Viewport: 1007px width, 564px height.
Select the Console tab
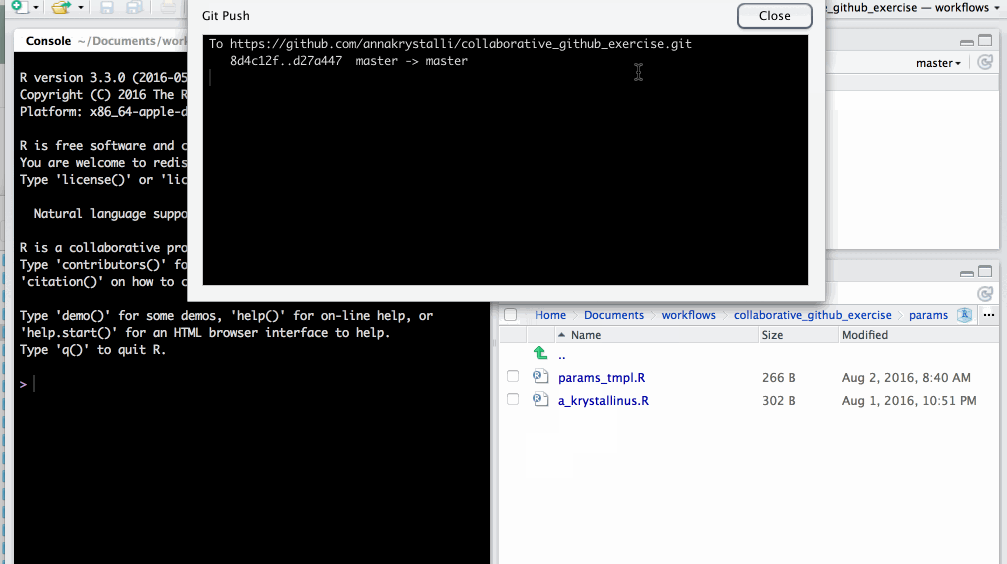coord(48,41)
